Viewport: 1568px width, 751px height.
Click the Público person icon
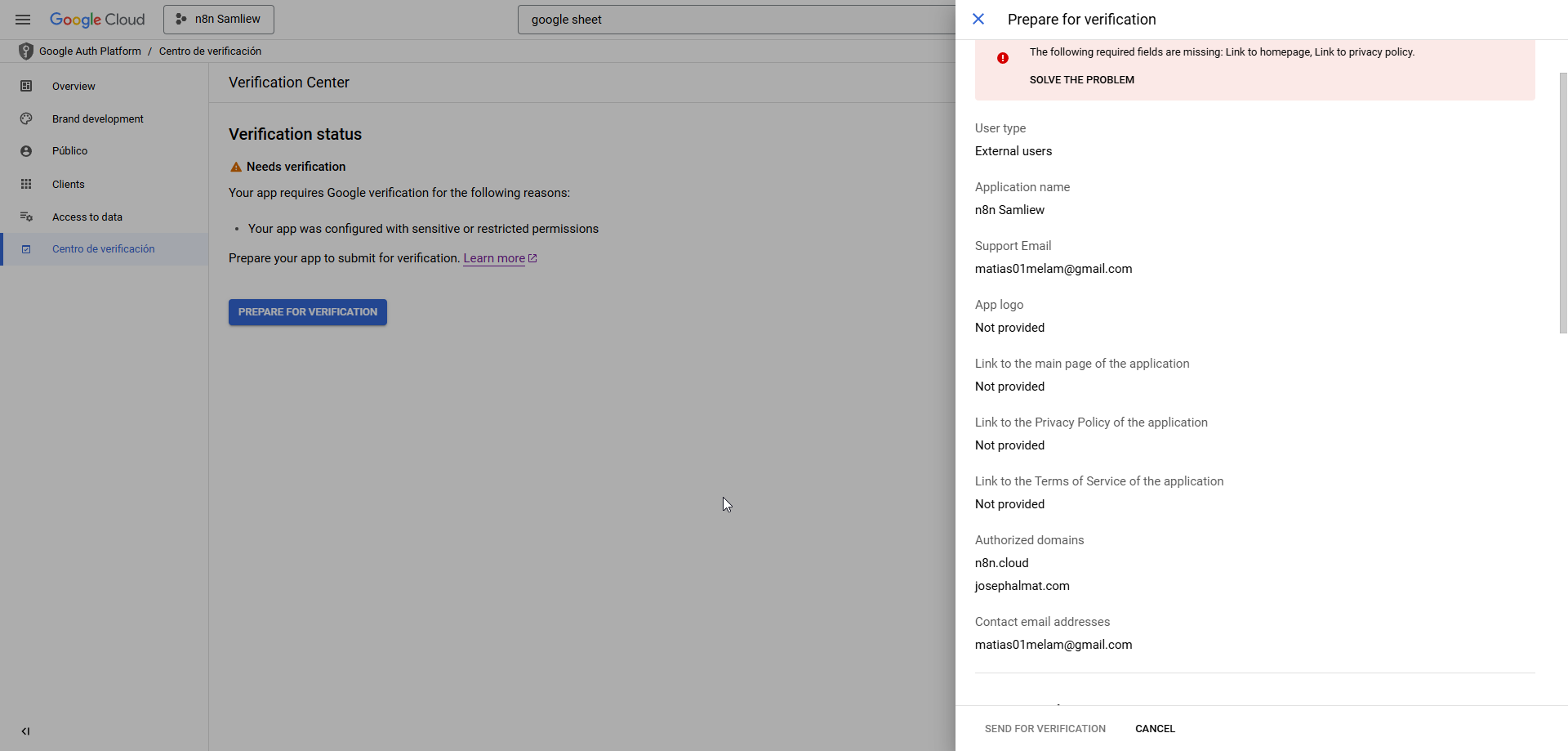(x=26, y=151)
